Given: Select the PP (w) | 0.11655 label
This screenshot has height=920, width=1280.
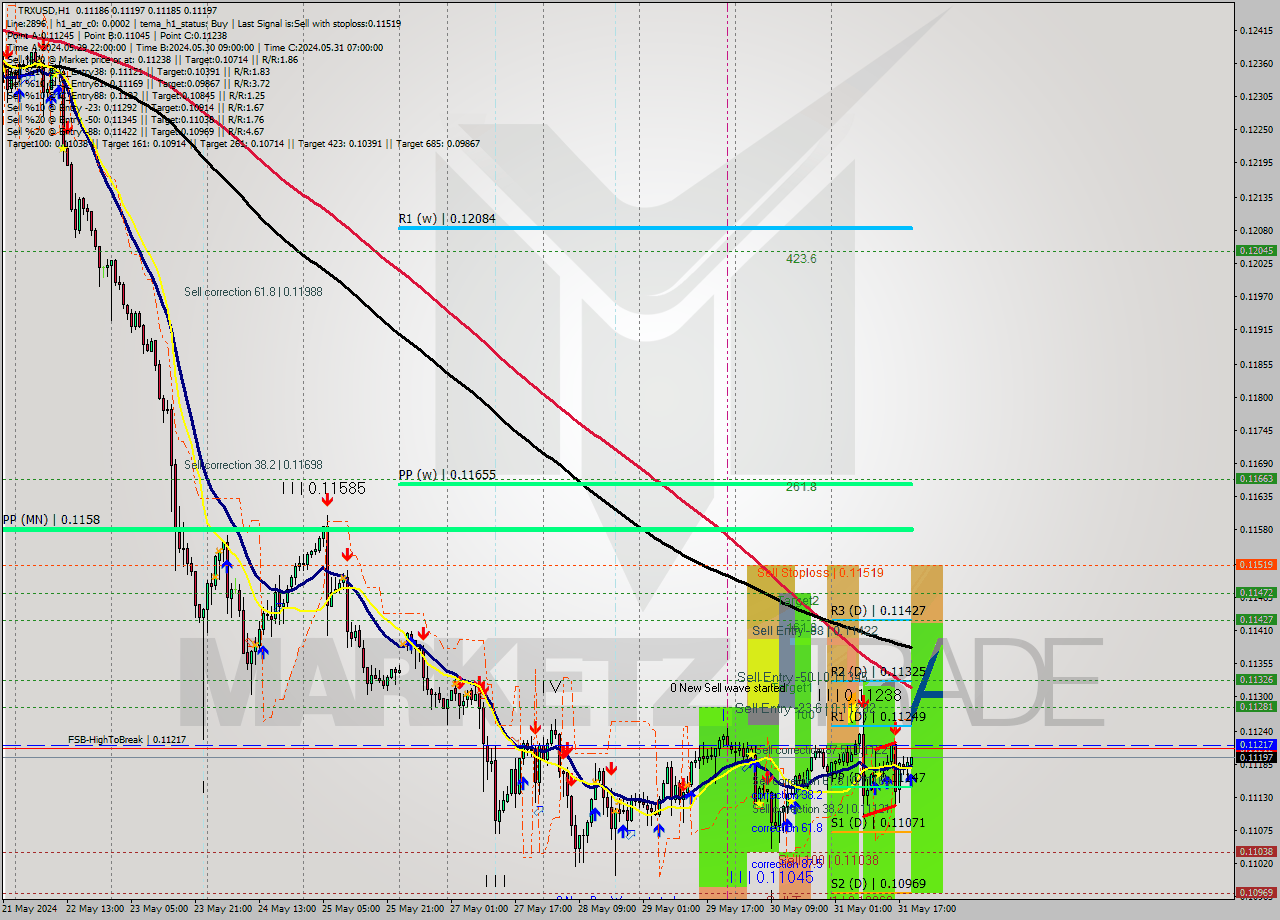Looking at the screenshot, I should pos(447,475).
